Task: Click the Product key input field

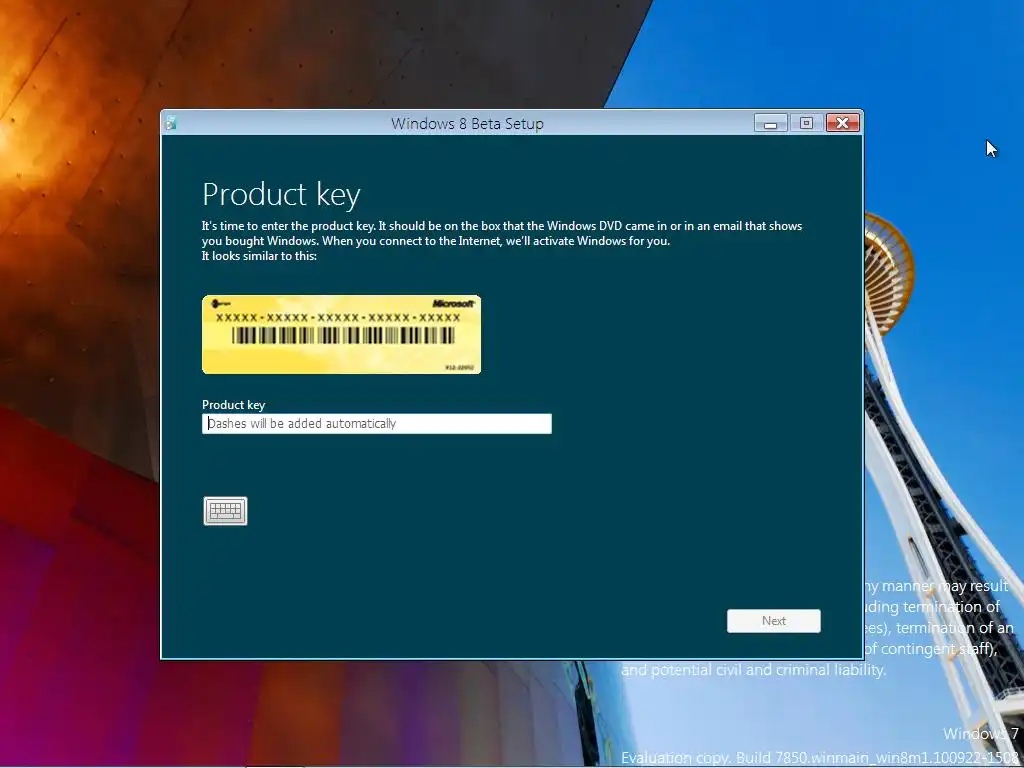Action: (x=377, y=423)
